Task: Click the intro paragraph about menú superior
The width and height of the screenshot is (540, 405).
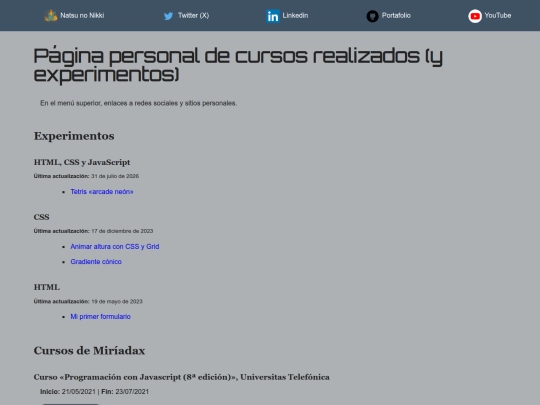Action: click(139, 103)
